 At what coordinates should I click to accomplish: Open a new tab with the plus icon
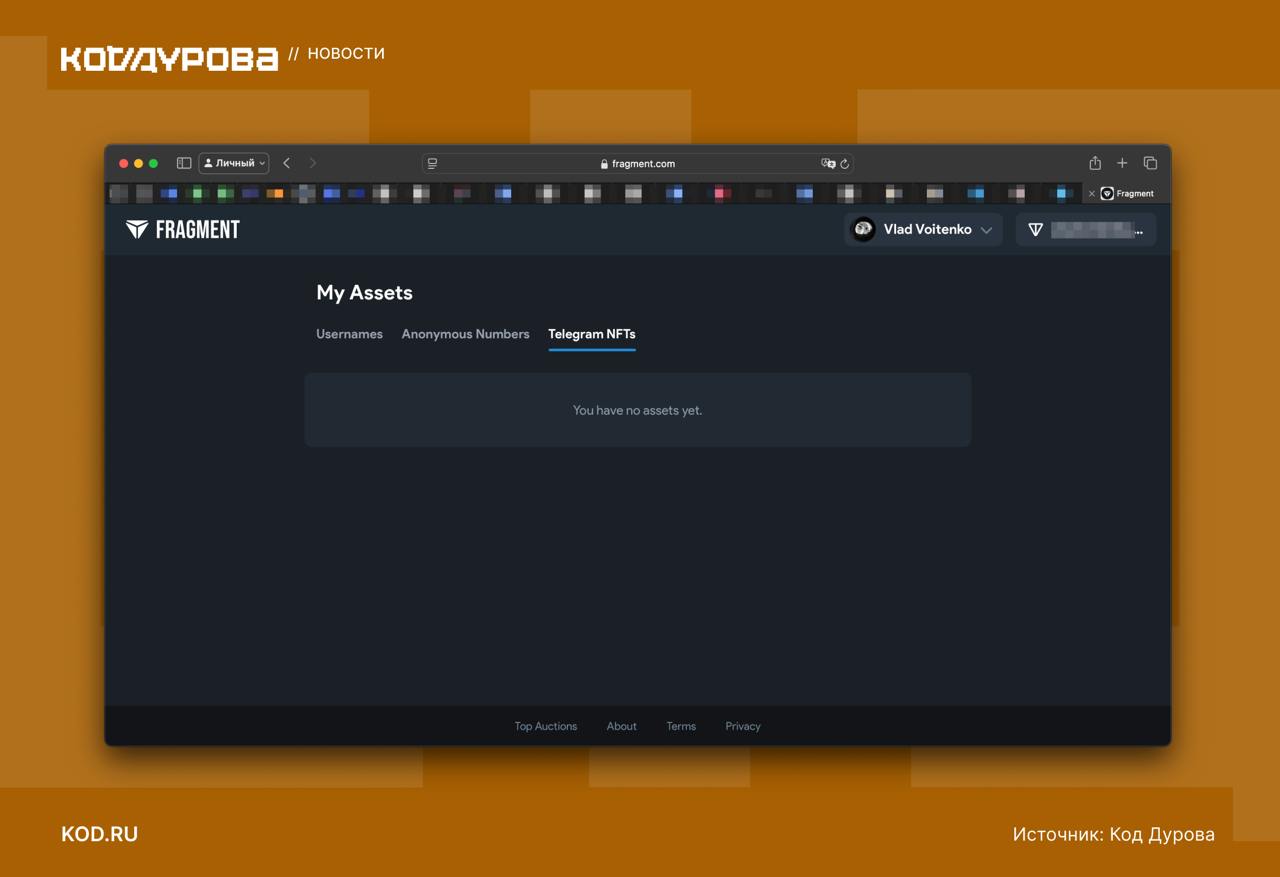pos(1122,163)
